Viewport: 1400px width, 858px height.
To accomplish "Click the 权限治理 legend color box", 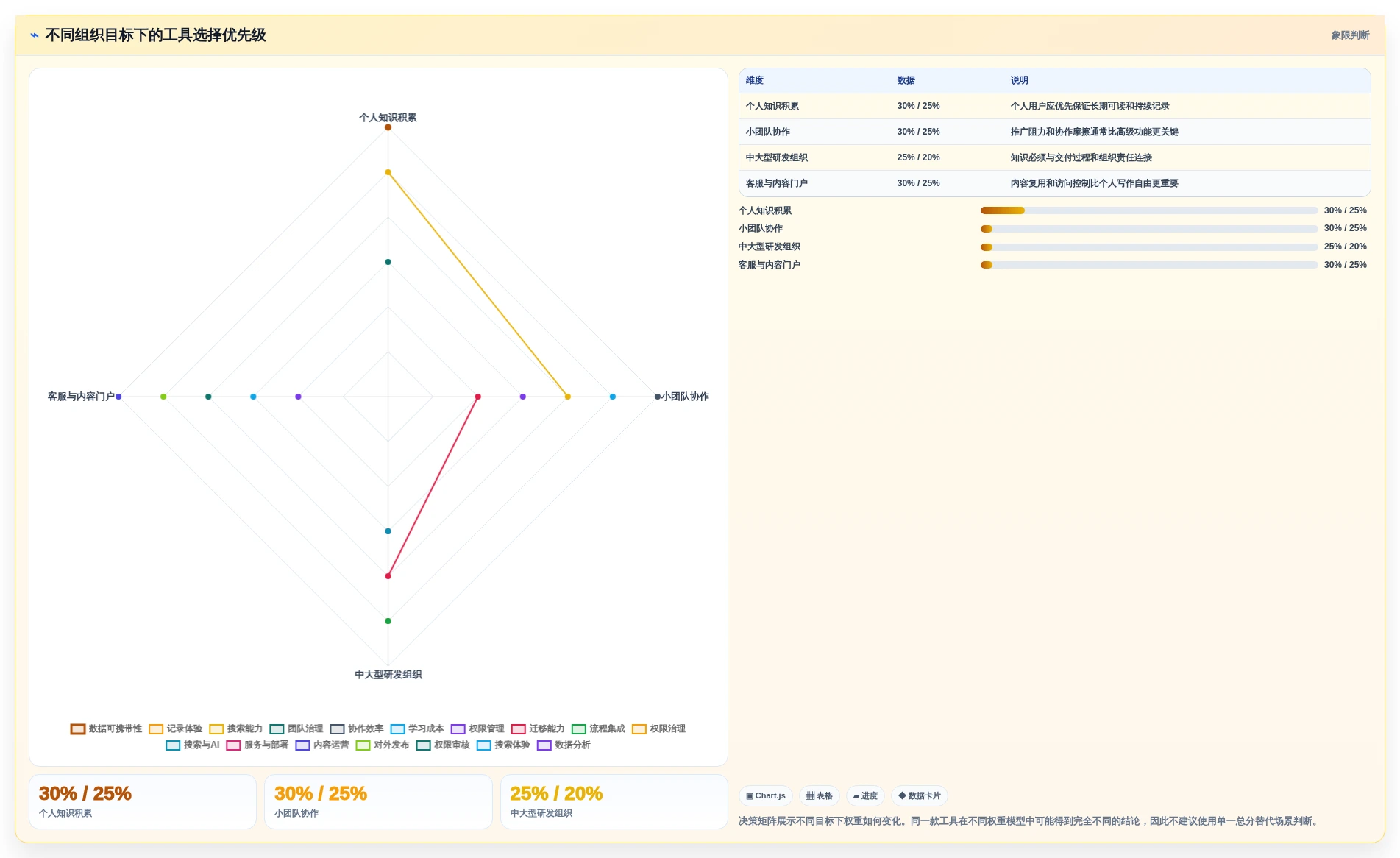I will pyautogui.click(x=639, y=729).
